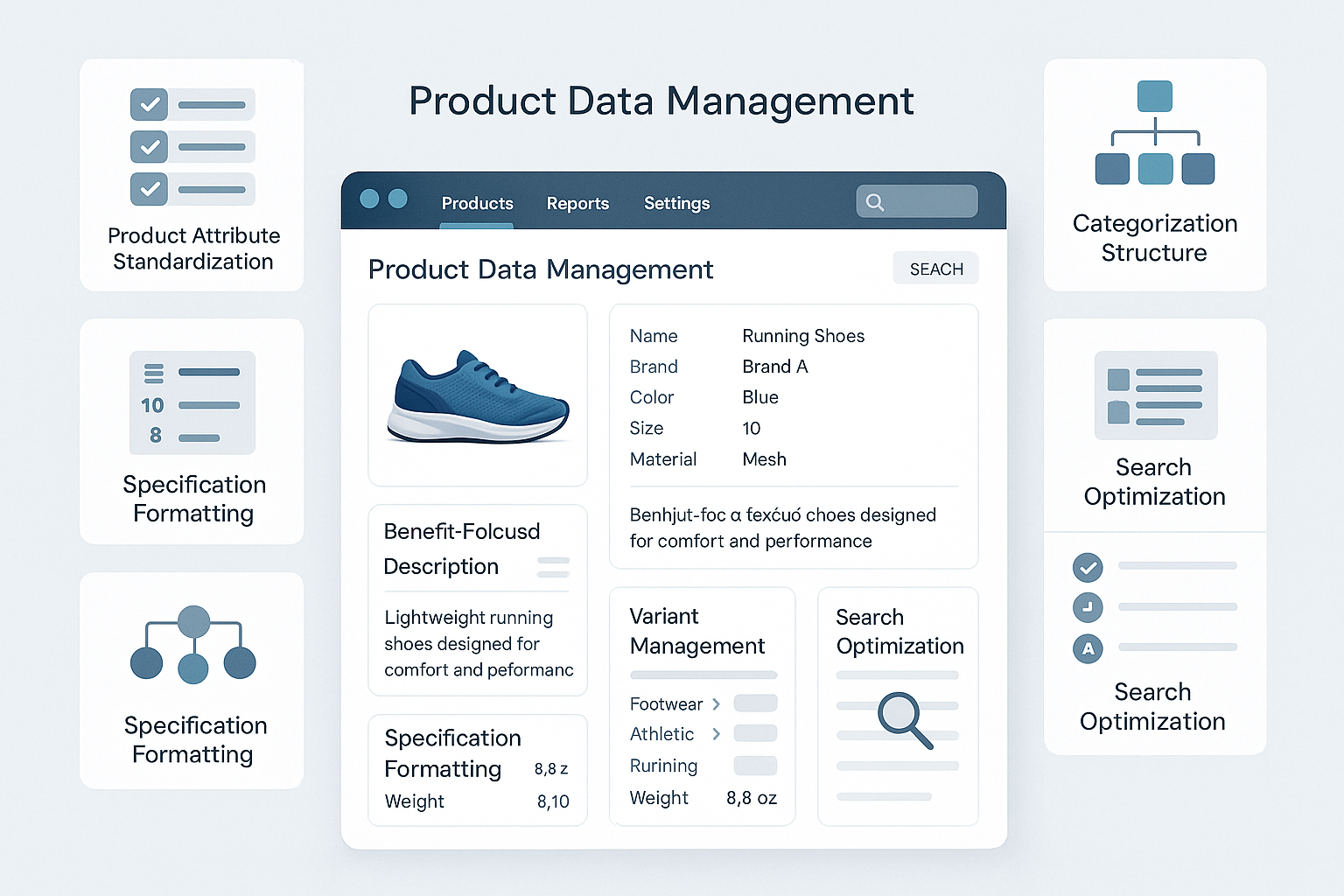Click the blue running shoe thumbnail
This screenshot has height=896, width=1344.
click(x=477, y=395)
